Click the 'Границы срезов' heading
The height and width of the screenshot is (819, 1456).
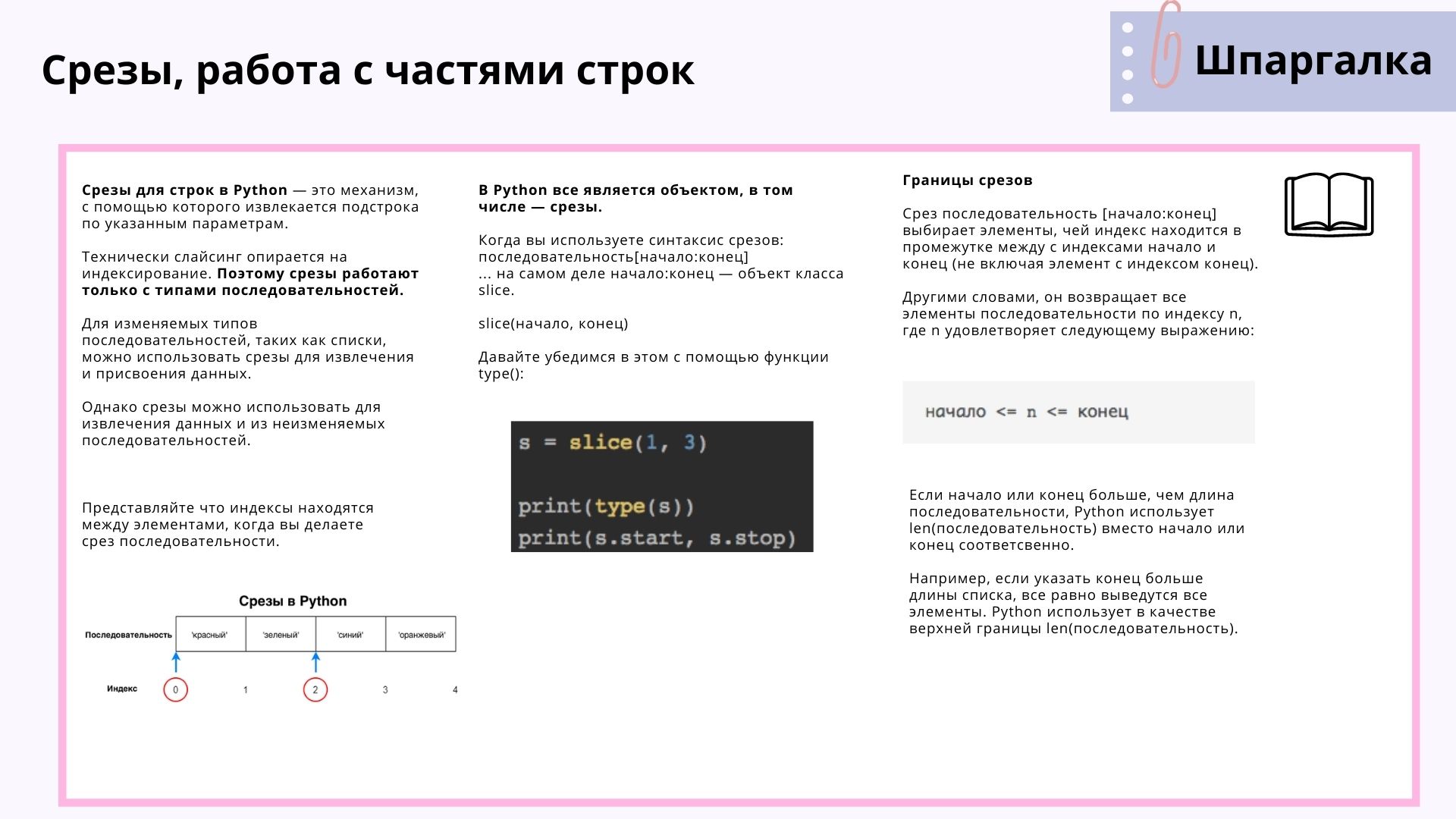pos(967,180)
